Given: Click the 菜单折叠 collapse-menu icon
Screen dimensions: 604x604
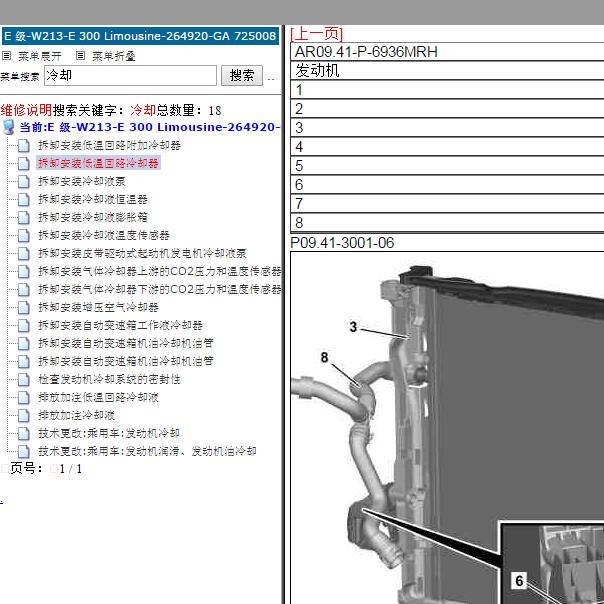Looking at the screenshot, I should tap(80, 56).
